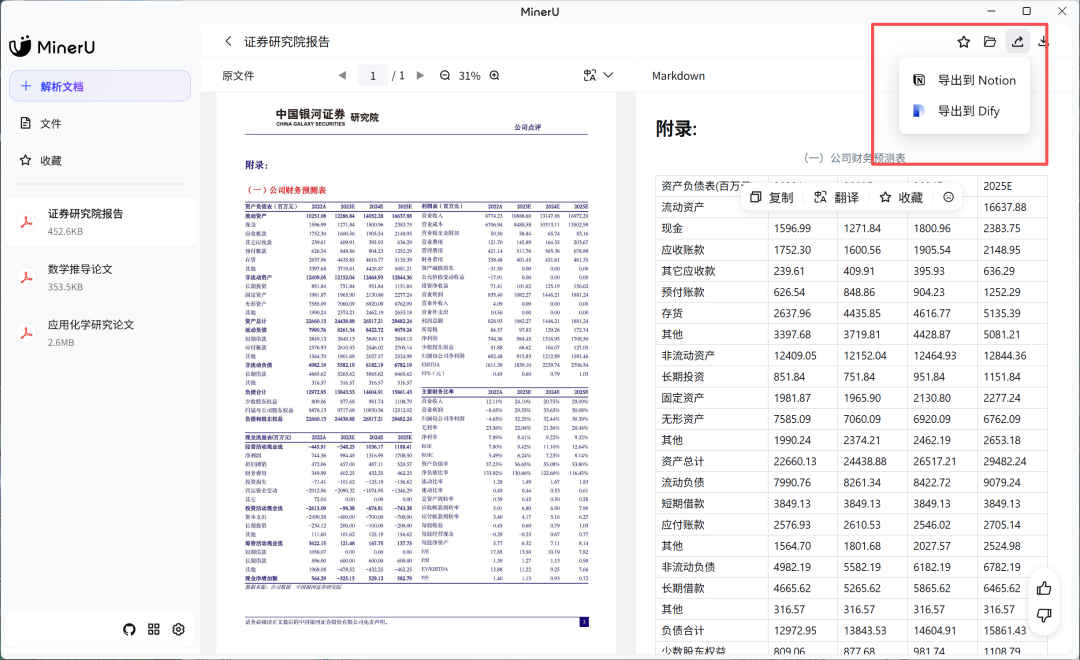Viewport: 1080px width, 660px height.
Task: Zoom out the PDF with minus magnifier
Action: [x=447, y=76]
